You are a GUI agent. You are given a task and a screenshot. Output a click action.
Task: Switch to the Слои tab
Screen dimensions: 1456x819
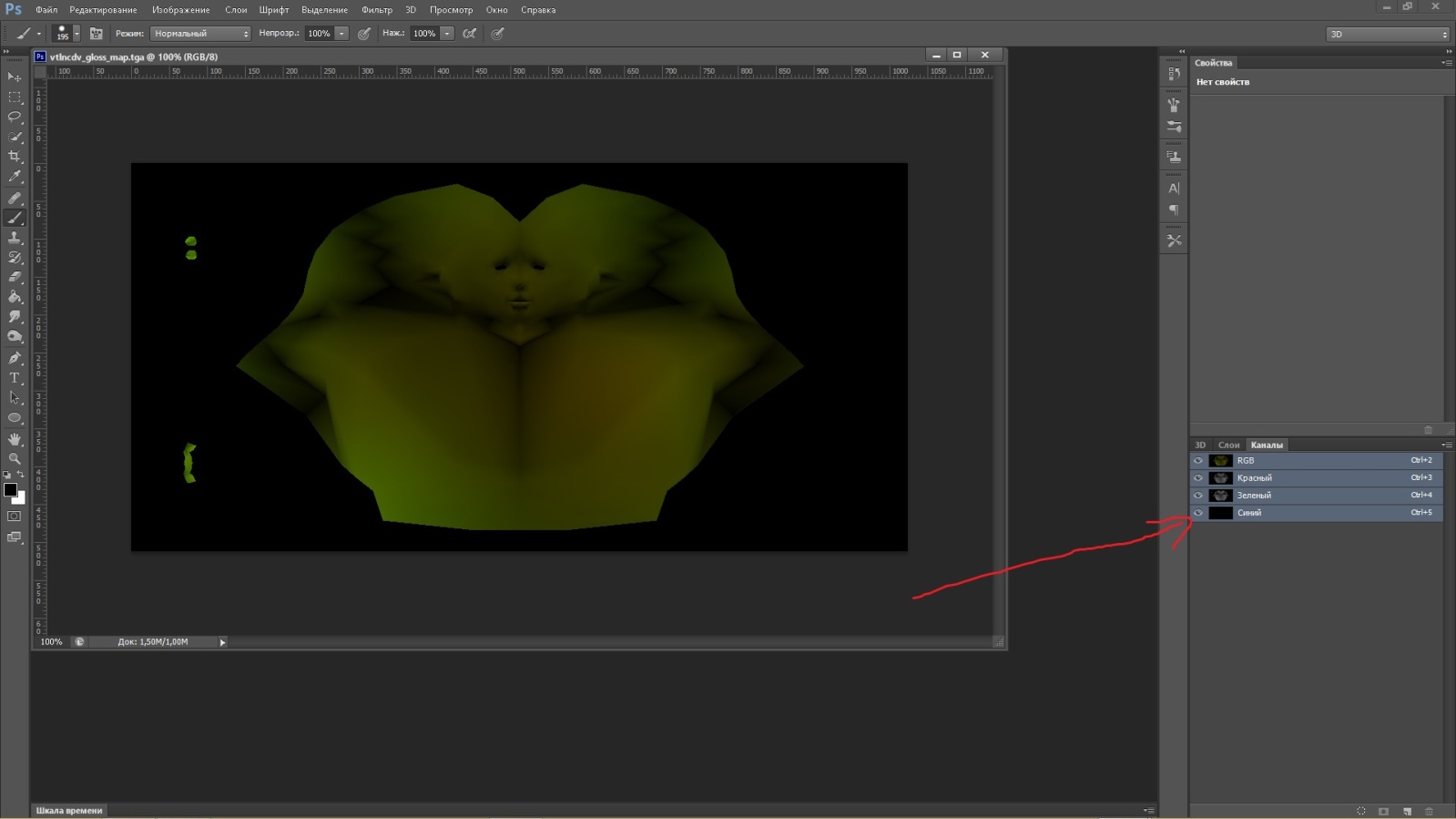[1228, 445]
